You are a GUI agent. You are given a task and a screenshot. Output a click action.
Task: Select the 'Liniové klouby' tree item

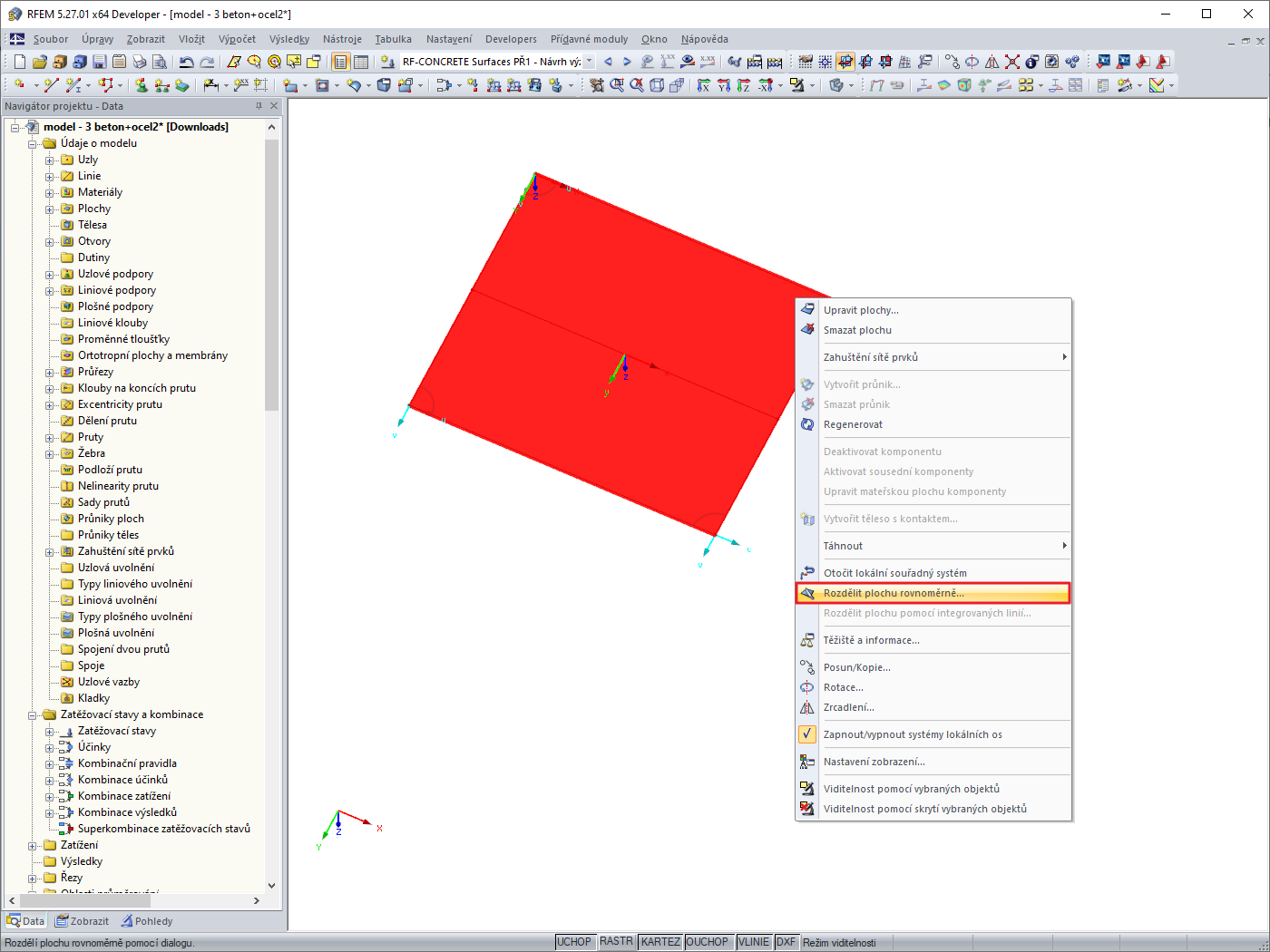(x=112, y=323)
